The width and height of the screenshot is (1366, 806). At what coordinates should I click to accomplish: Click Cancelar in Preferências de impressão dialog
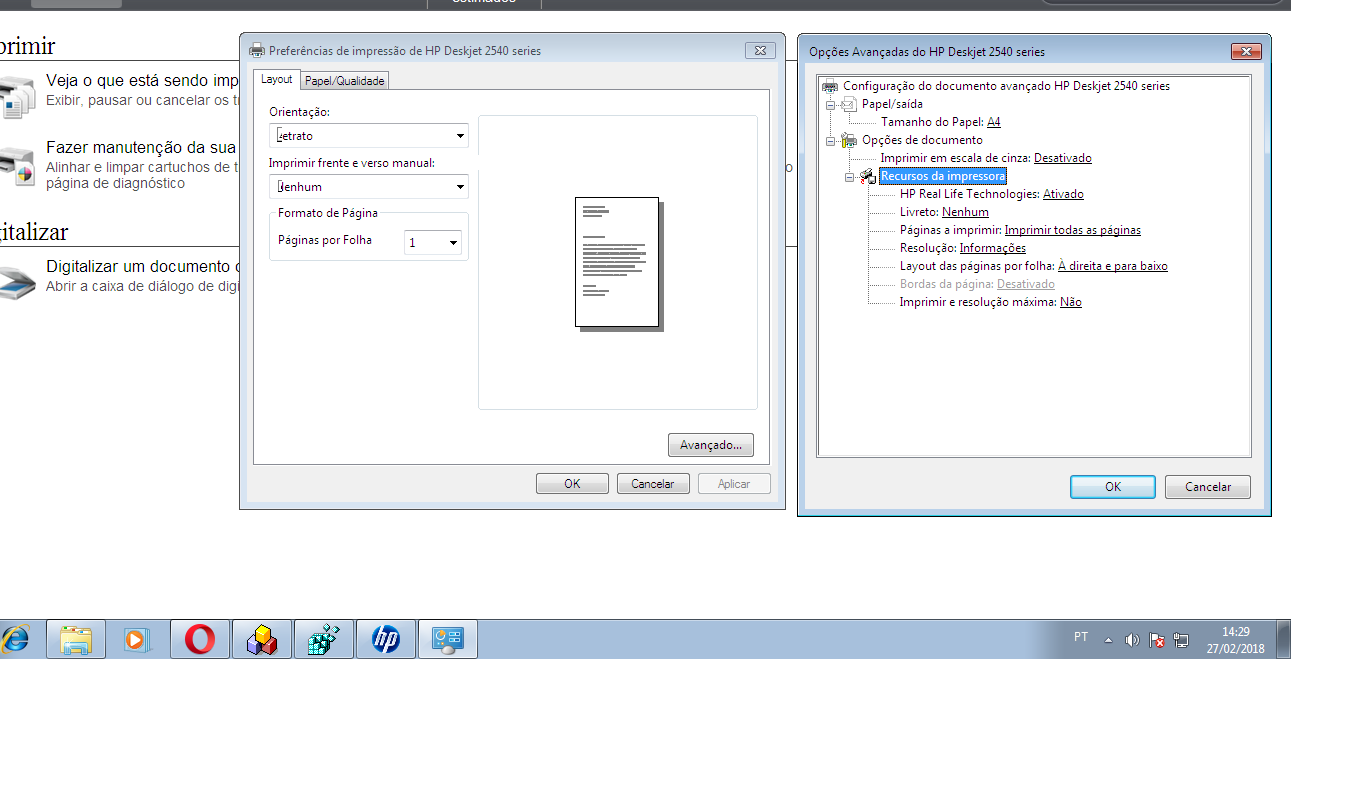tap(653, 484)
